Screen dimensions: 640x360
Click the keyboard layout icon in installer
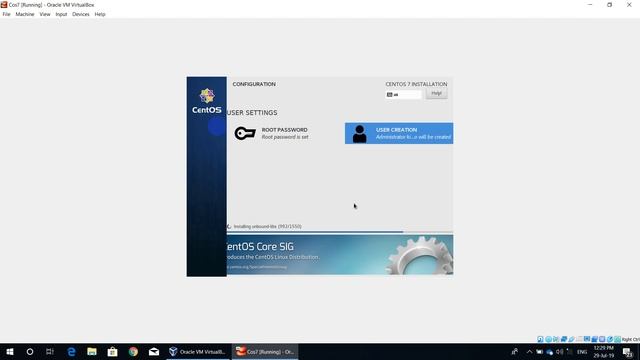[x=389, y=95]
